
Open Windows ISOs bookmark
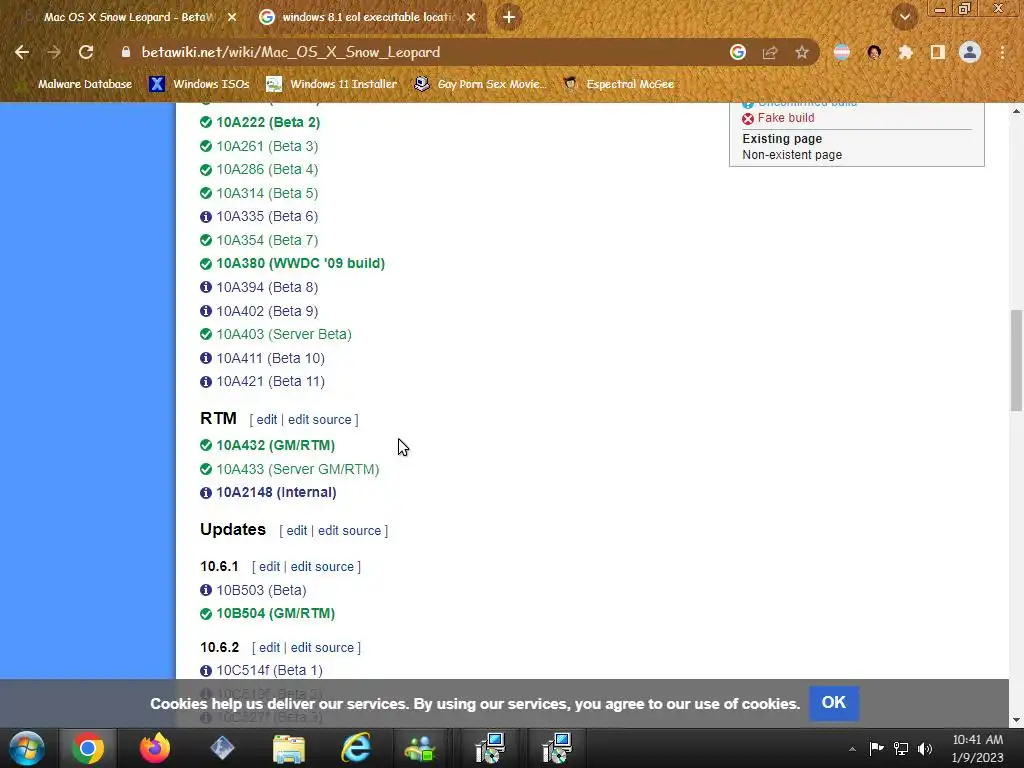(199, 84)
